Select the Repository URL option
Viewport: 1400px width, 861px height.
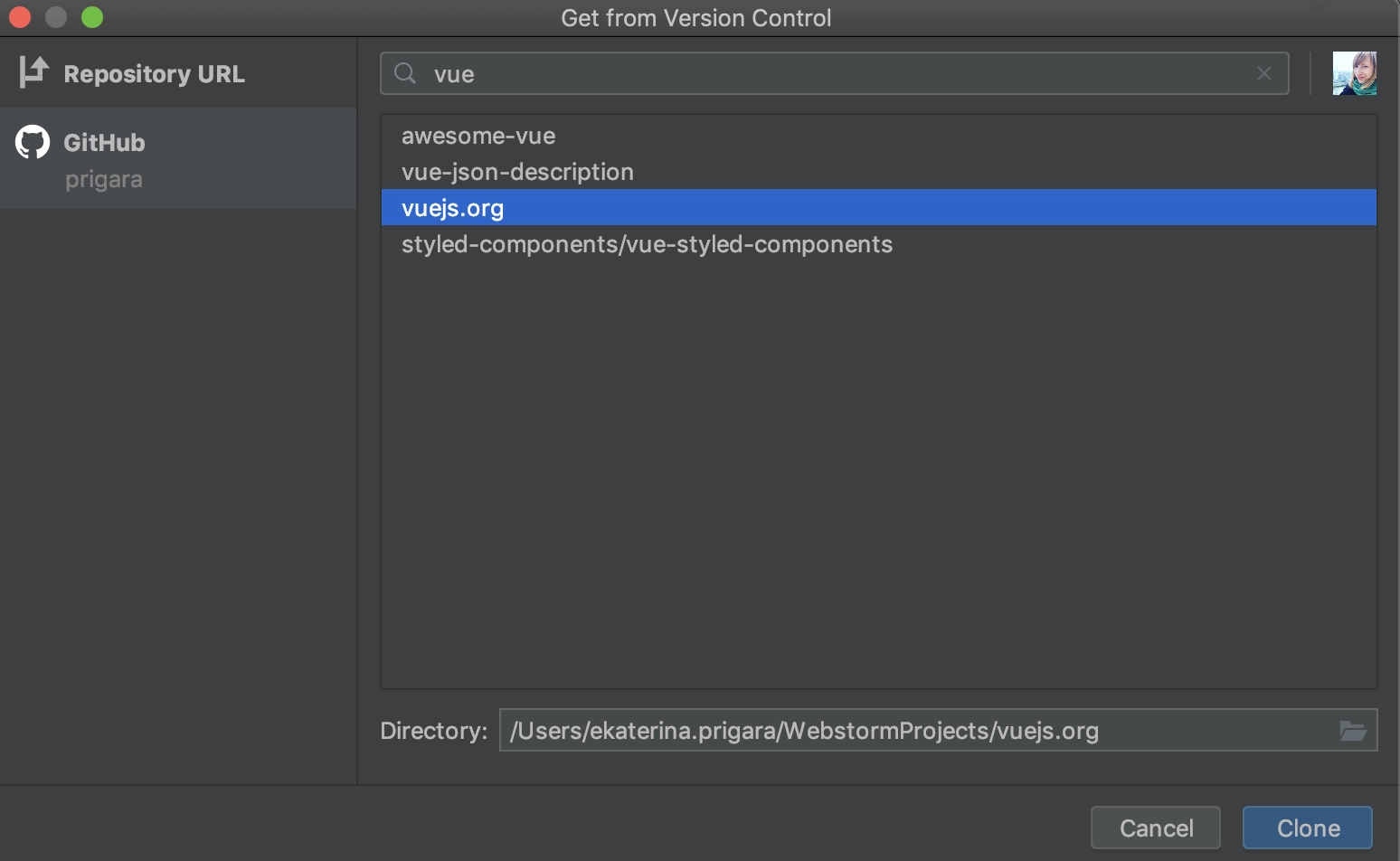(178, 73)
